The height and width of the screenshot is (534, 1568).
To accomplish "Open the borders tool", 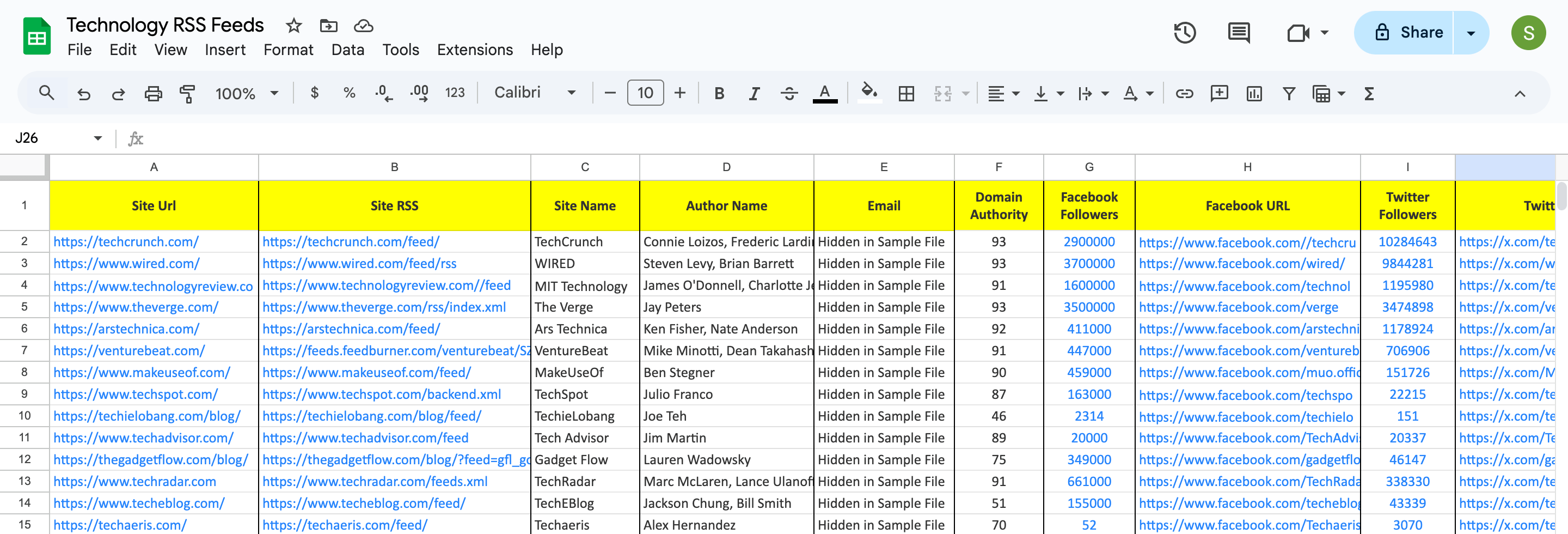I will pyautogui.click(x=906, y=93).
